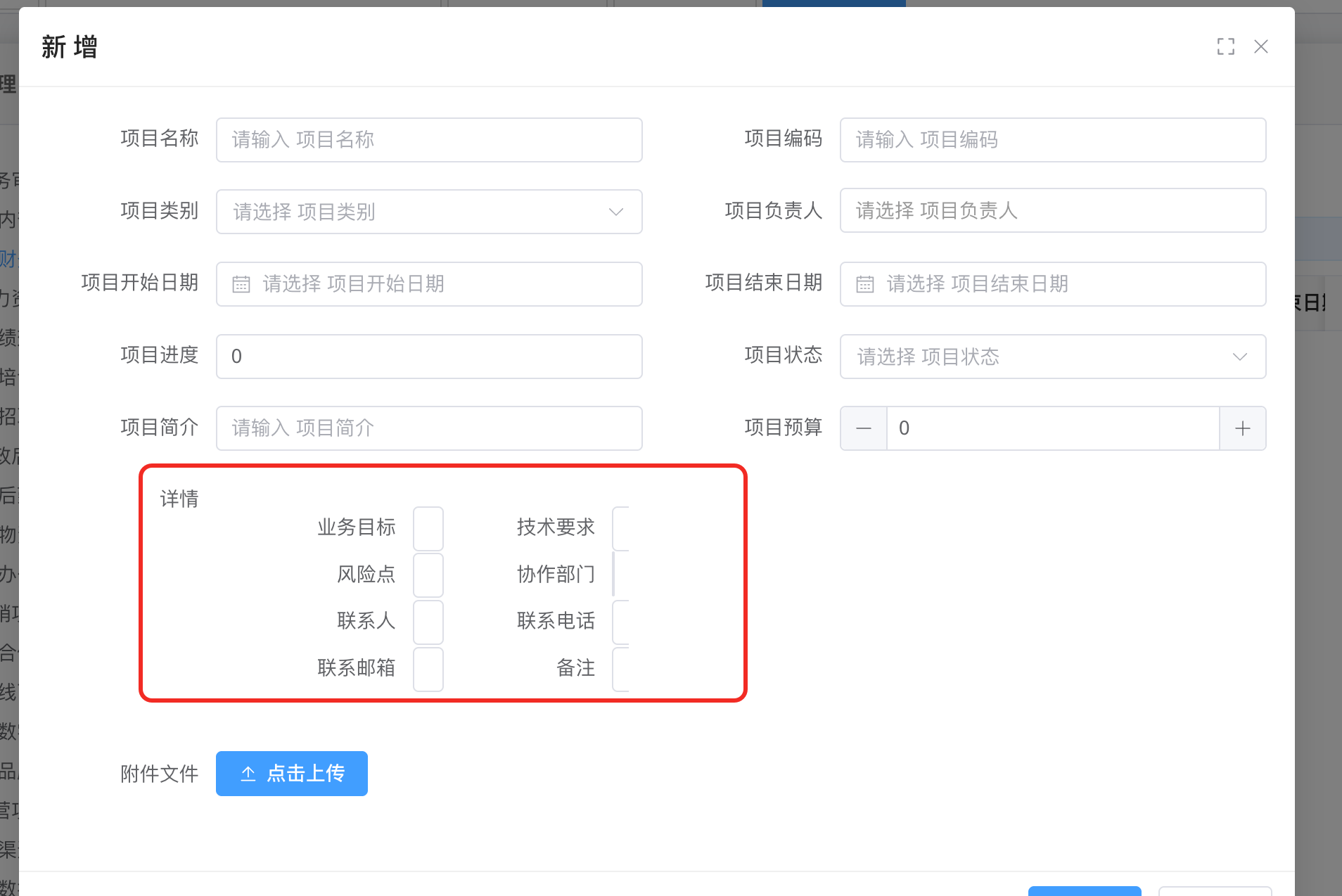Click into the 项目简介 field
This screenshot has height=896, width=1342.
428,428
